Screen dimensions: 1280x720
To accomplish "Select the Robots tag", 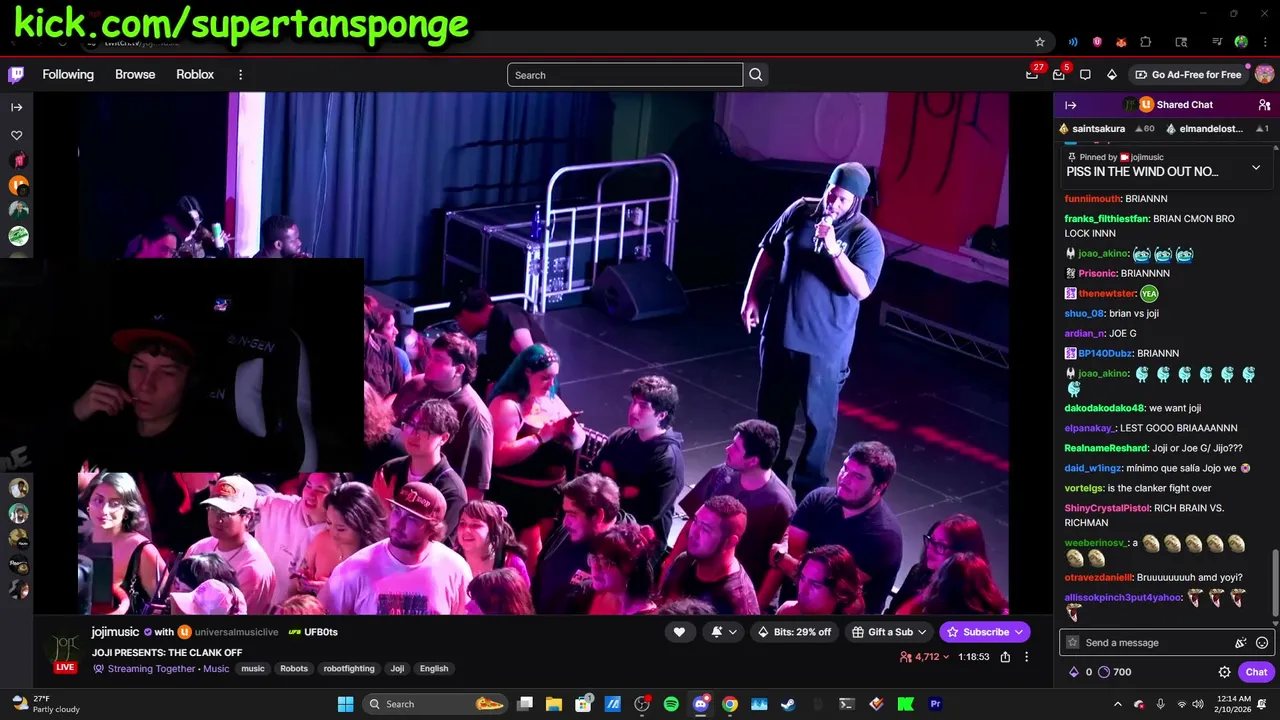I will tap(294, 669).
